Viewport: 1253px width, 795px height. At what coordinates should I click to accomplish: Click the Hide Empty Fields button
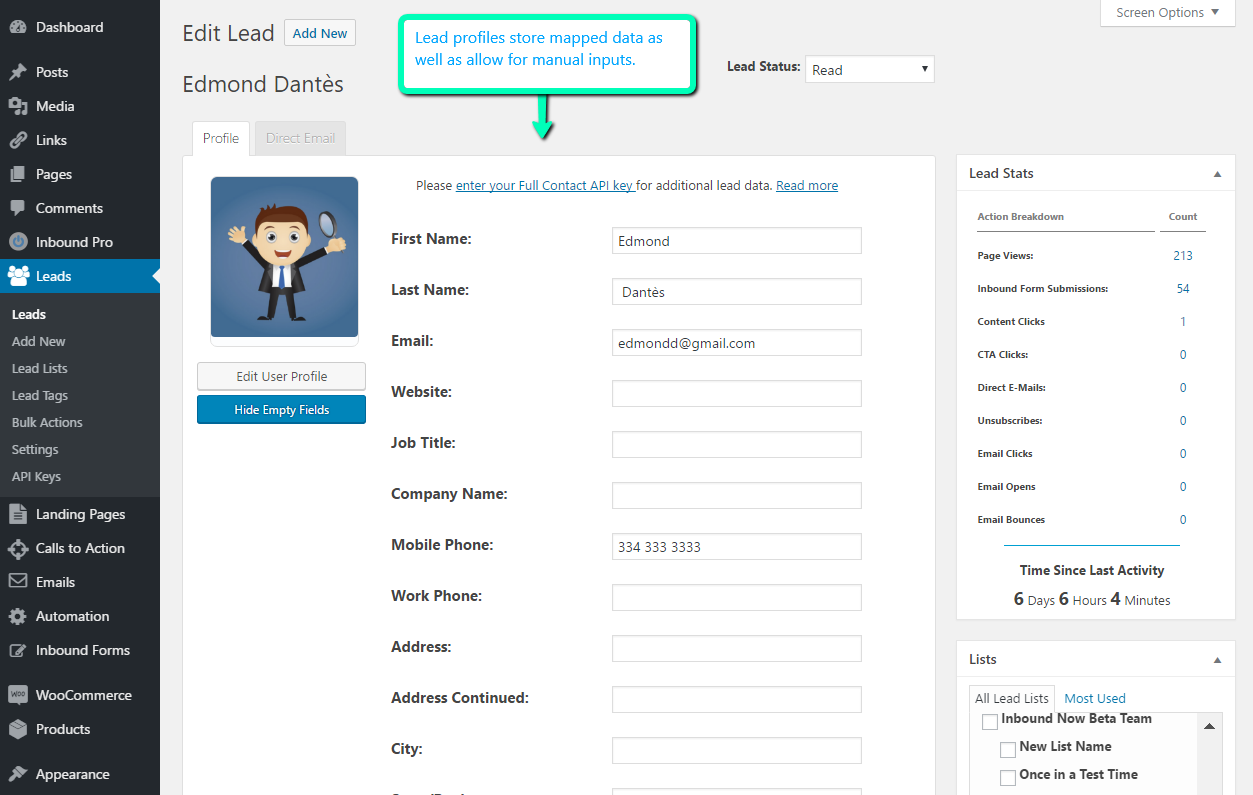coord(281,409)
